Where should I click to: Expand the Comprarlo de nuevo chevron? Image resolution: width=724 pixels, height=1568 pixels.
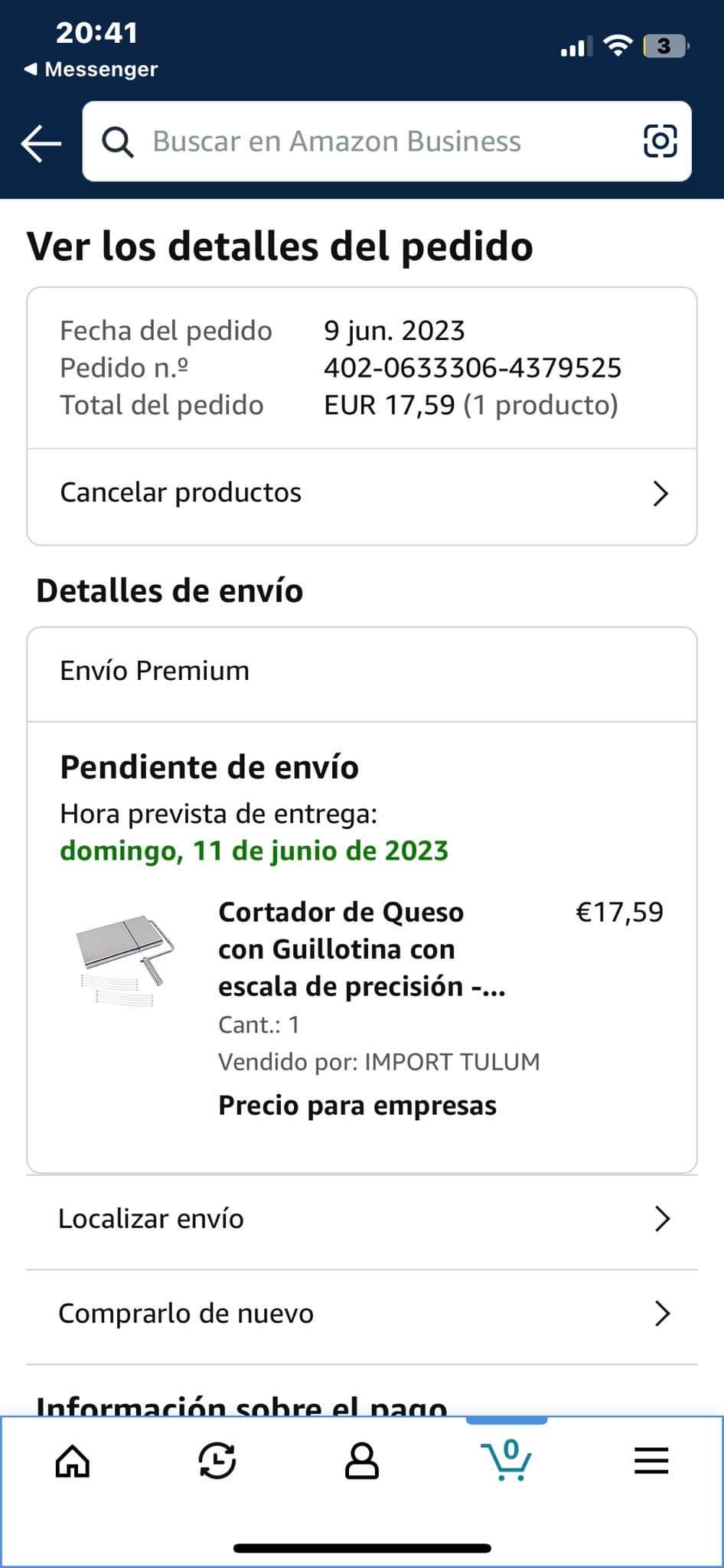tap(663, 1314)
